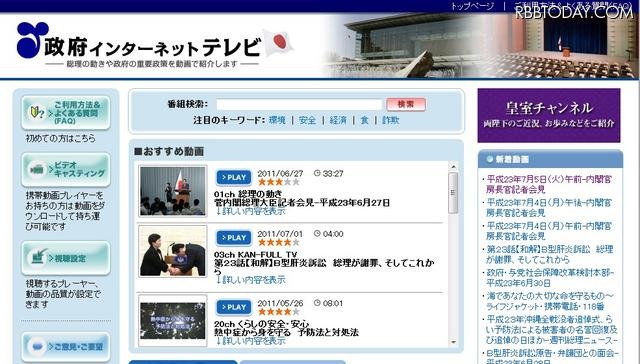Click the 菅内閣総理大臣記者会見 title text
The image size is (640, 364).
(302, 203)
